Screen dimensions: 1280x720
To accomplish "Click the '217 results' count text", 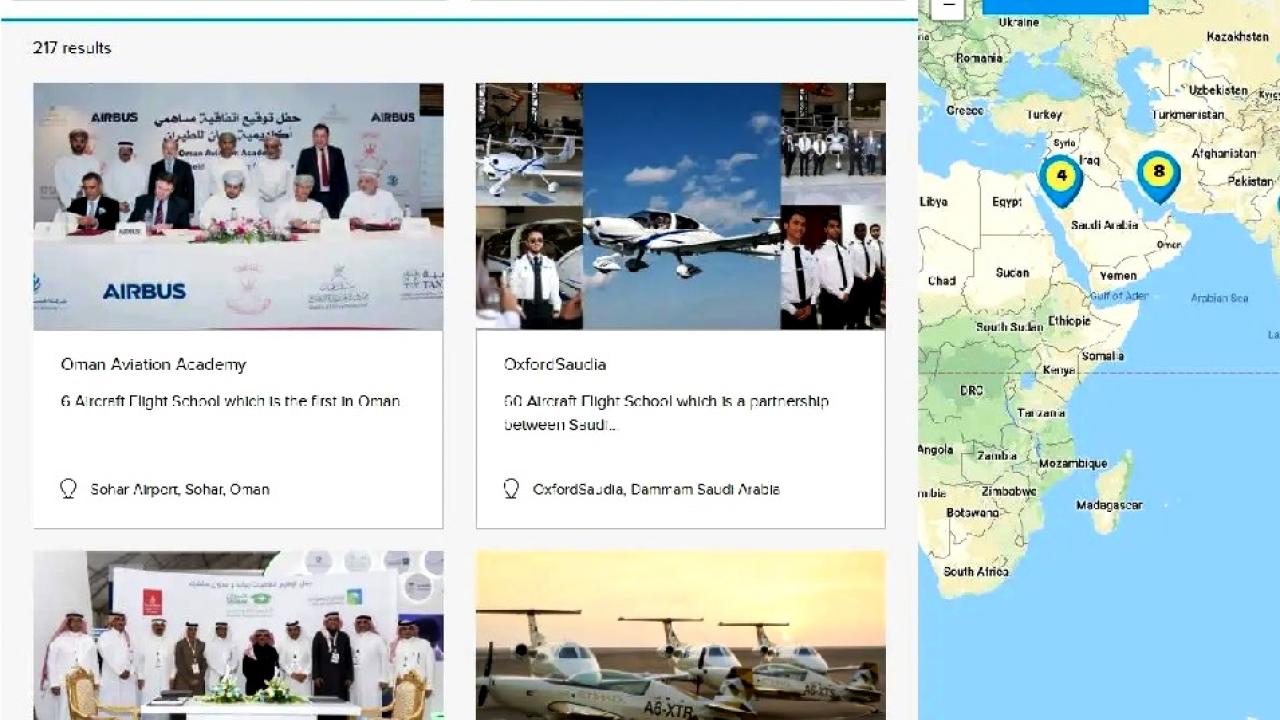I will click(72, 48).
